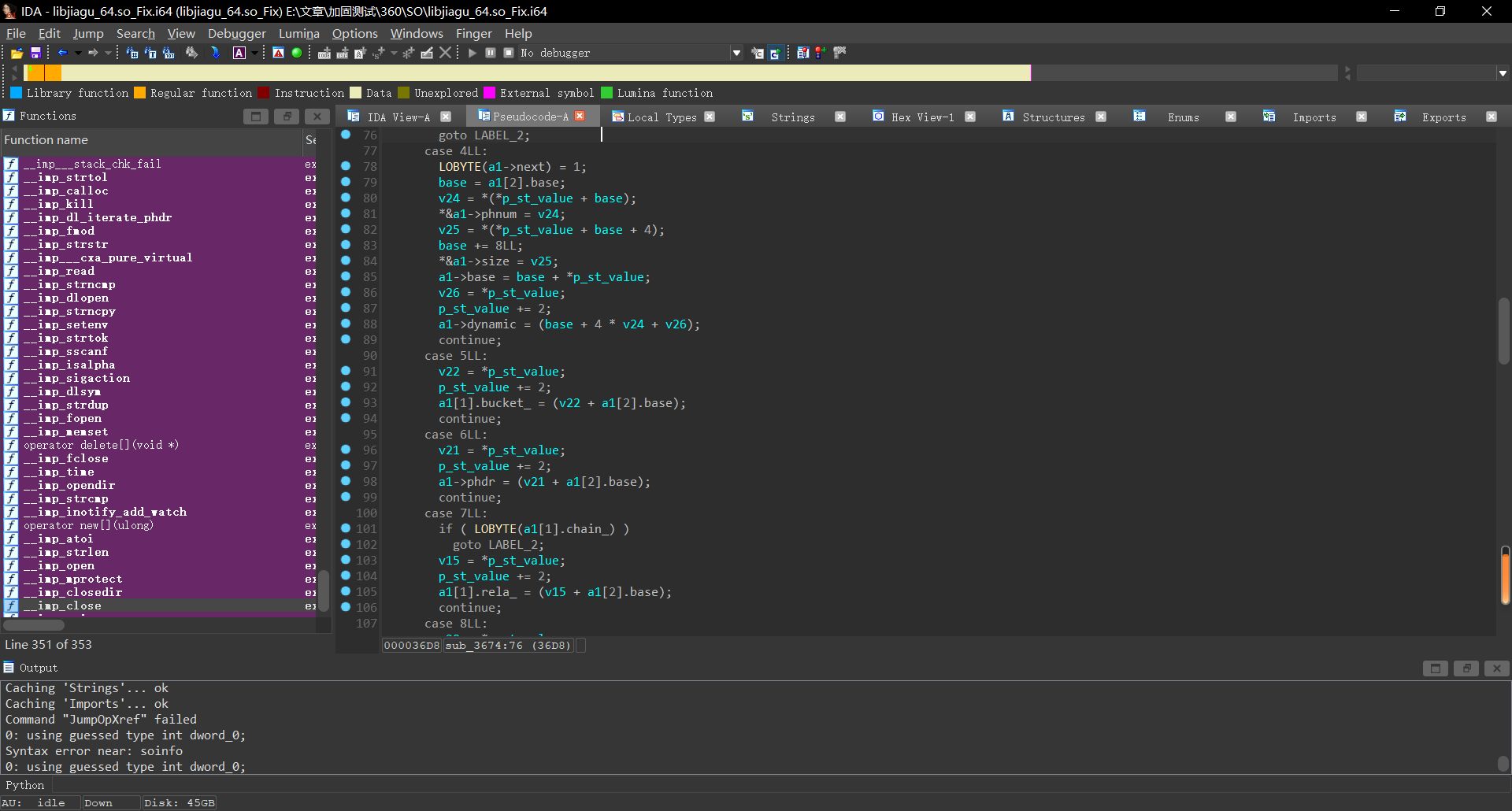Click the toolbar X cancel icon
The image size is (1512, 811).
coord(445,53)
